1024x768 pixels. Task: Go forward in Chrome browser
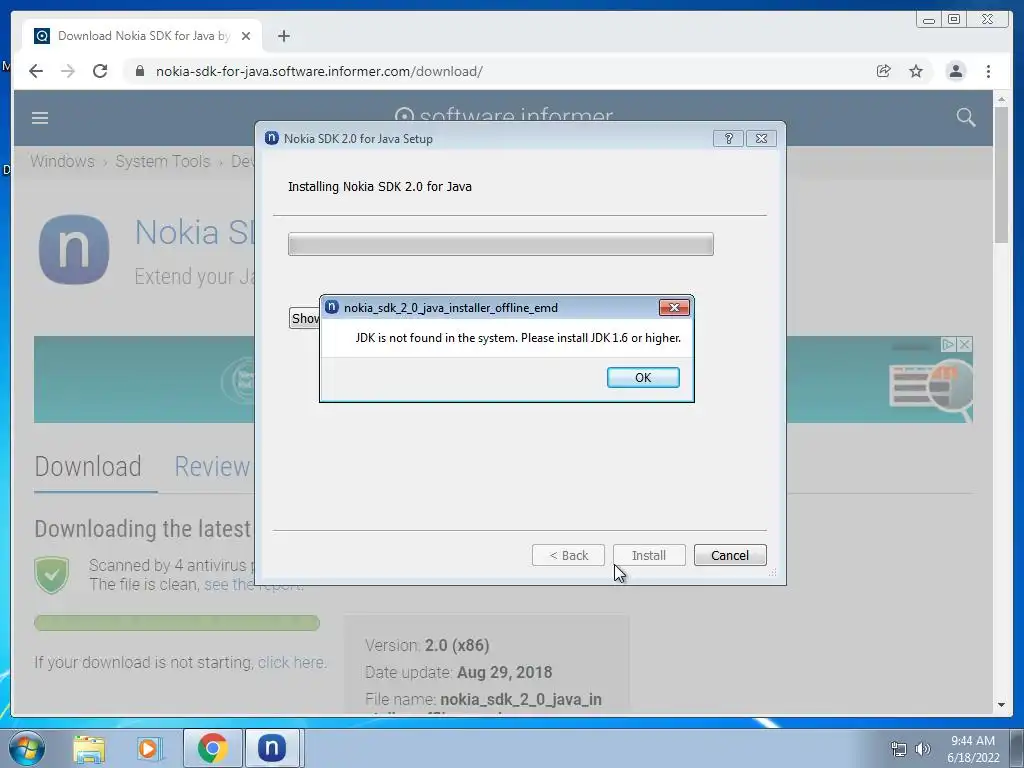[68, 71]
